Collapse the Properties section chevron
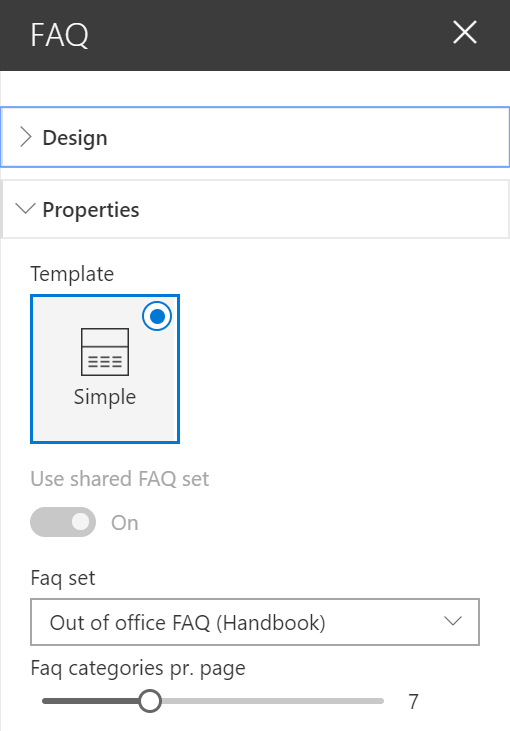The image size is (510, 731). coord(25,208)
